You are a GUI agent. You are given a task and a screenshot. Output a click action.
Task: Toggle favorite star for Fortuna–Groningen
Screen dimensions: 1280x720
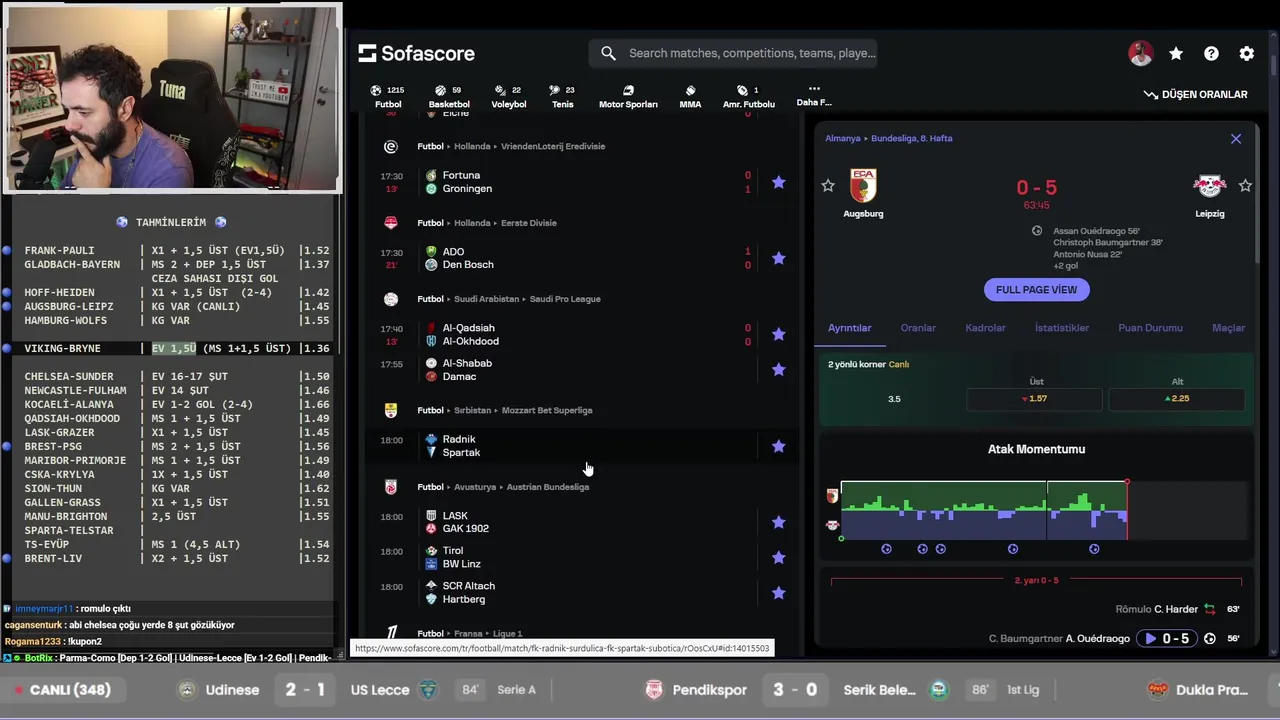click(779, 182)
